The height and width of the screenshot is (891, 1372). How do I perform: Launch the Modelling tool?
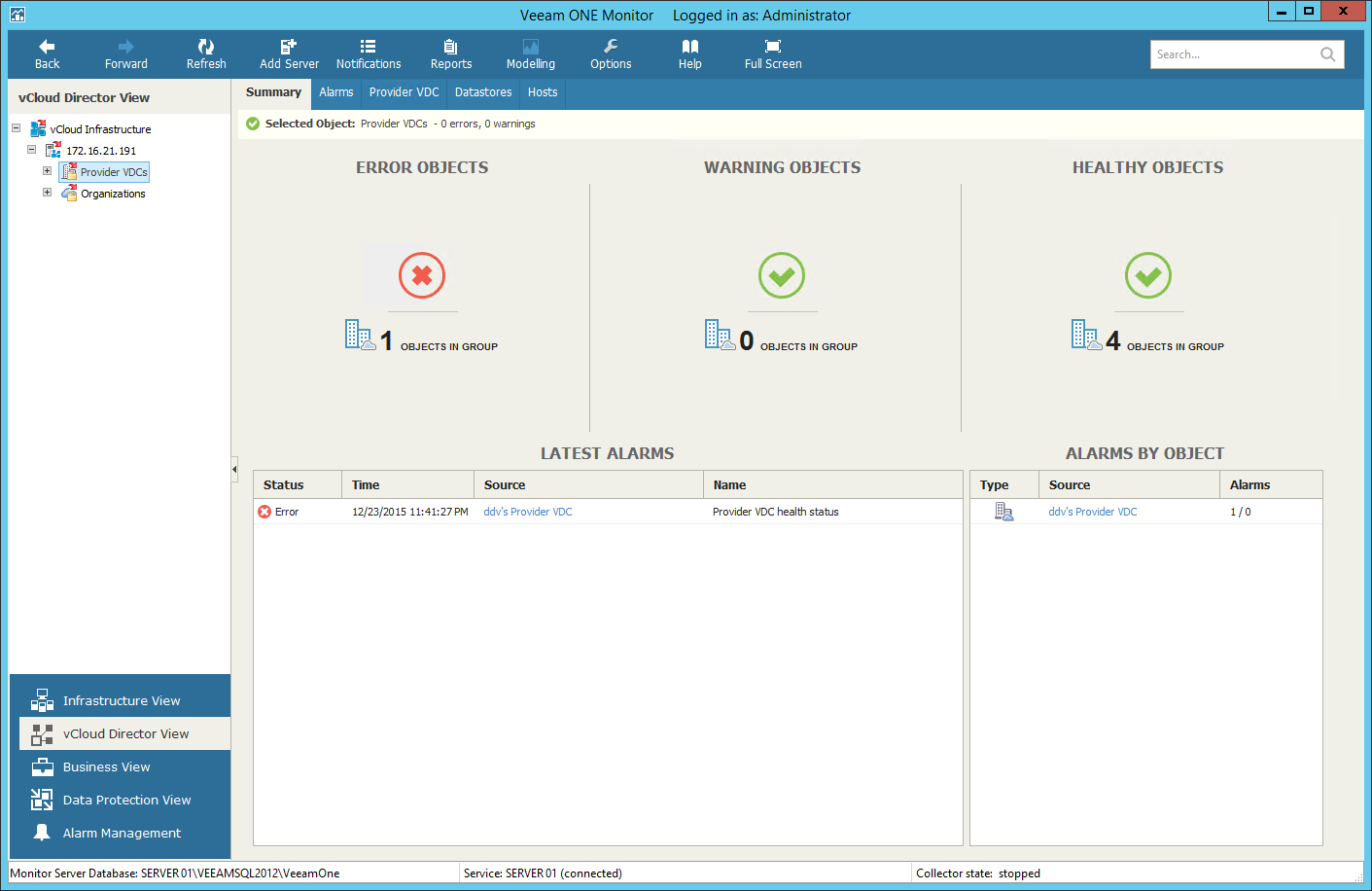(531, 54)
